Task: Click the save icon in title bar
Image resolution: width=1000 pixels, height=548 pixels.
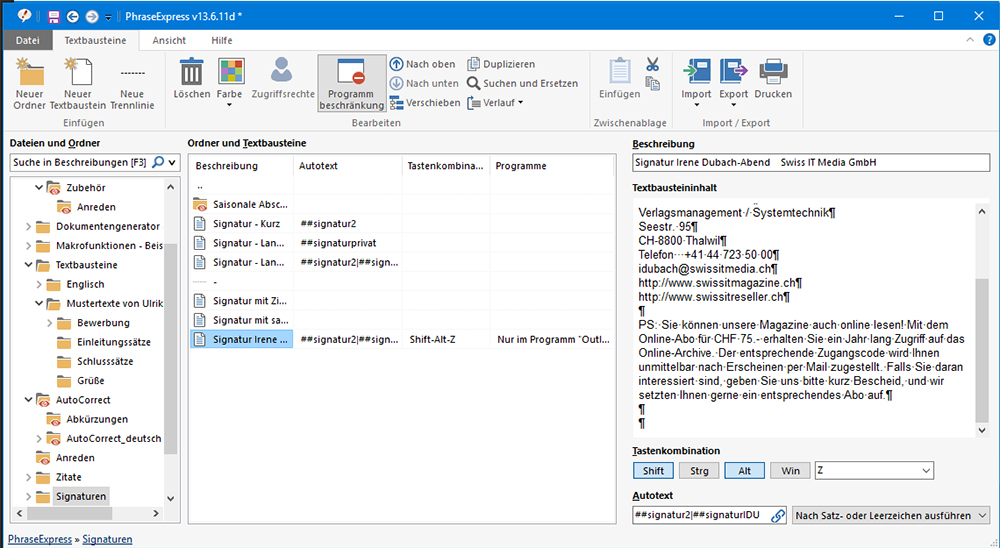Action: pos(54,17)
